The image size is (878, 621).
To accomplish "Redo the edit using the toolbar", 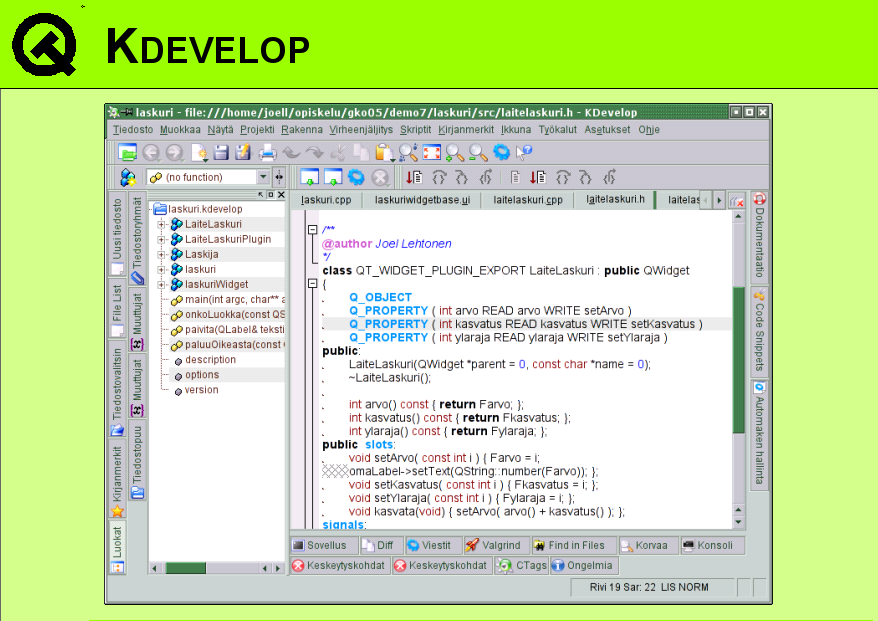I will (315, 152).
